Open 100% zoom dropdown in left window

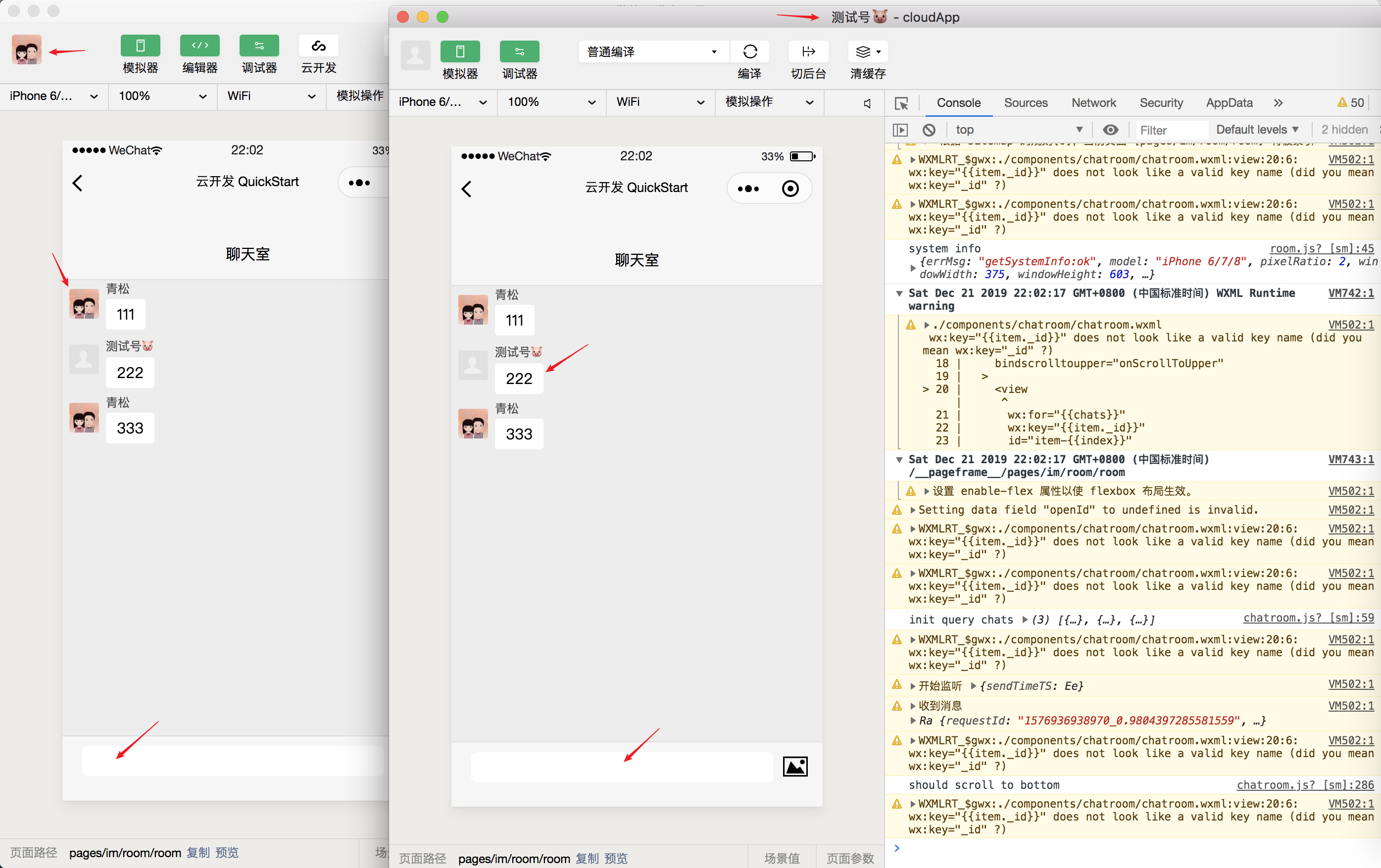(162, 96)
